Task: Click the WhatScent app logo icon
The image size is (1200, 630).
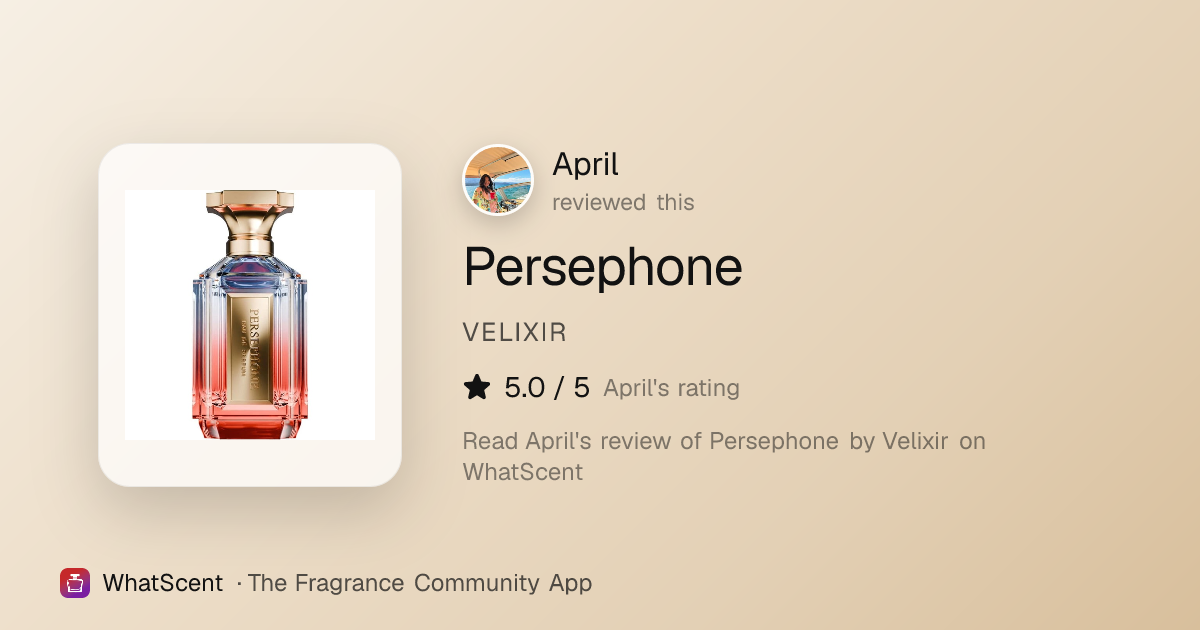Action: [x=75, y=583]
